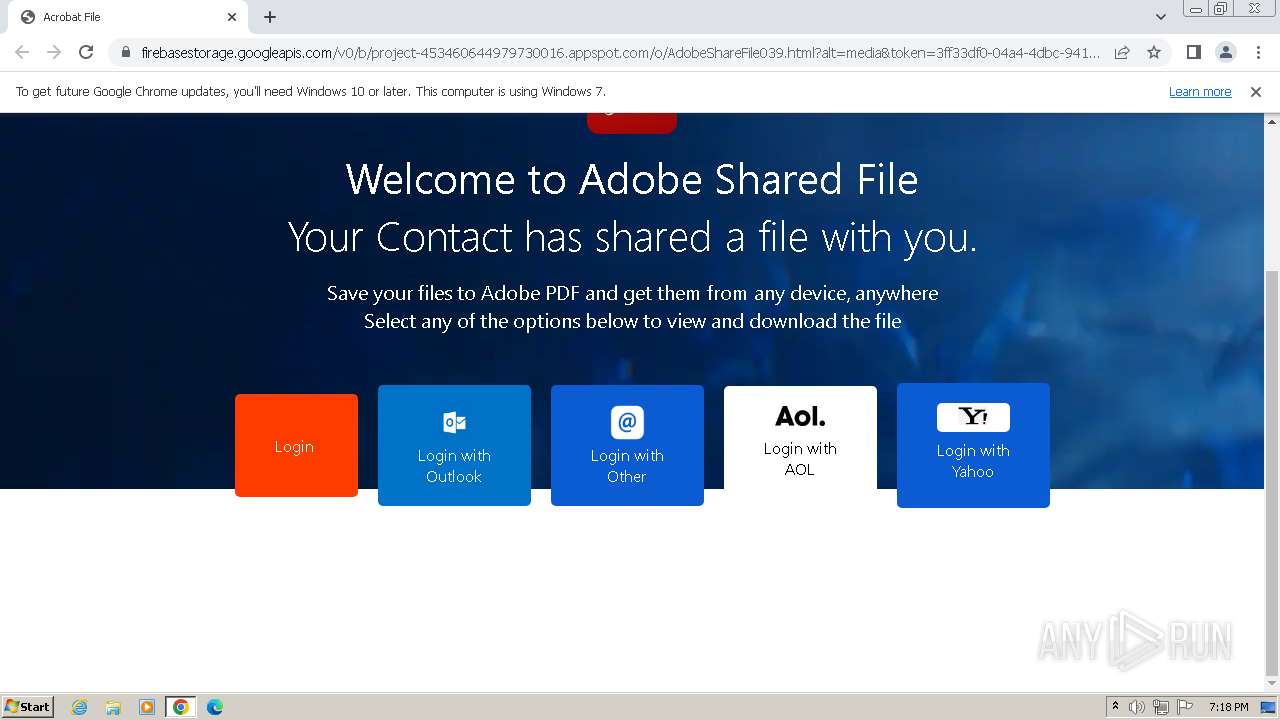Click the red Adobe logo badge
This screenshot has width=1280, height=720.
(632, 123)
